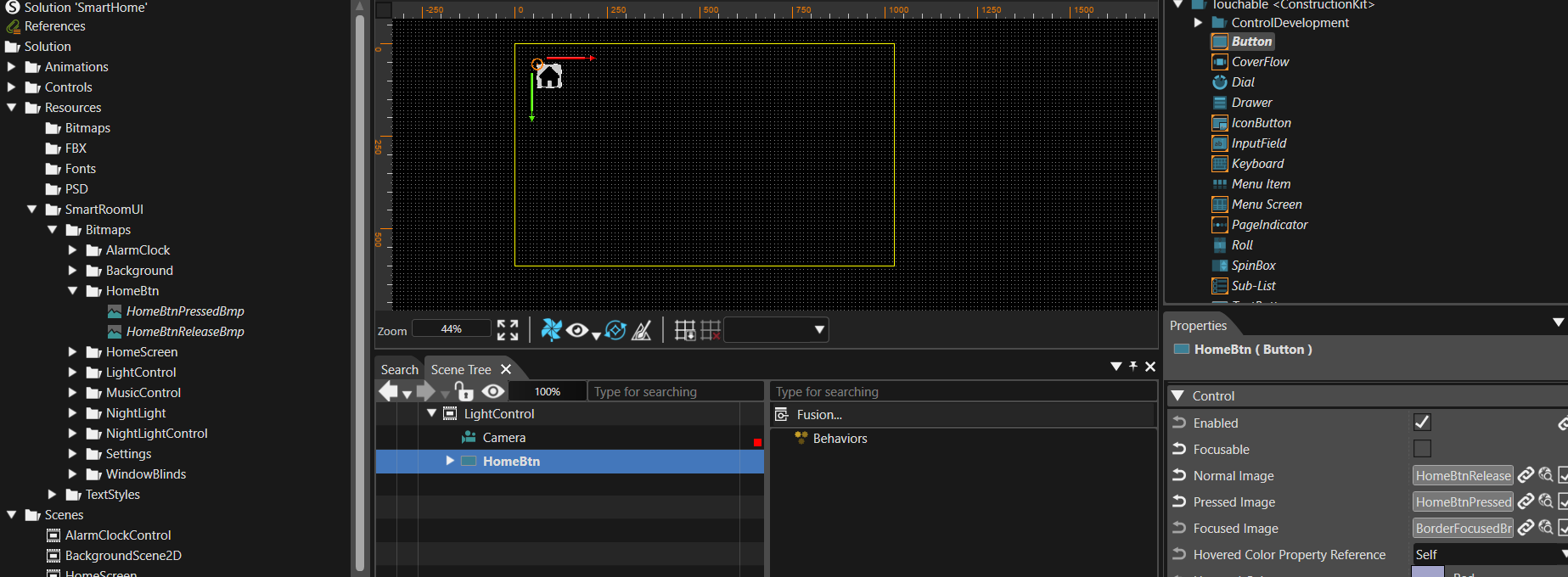
Task: Click the link icon beside Normal Image
Action: coord(1526,475)
